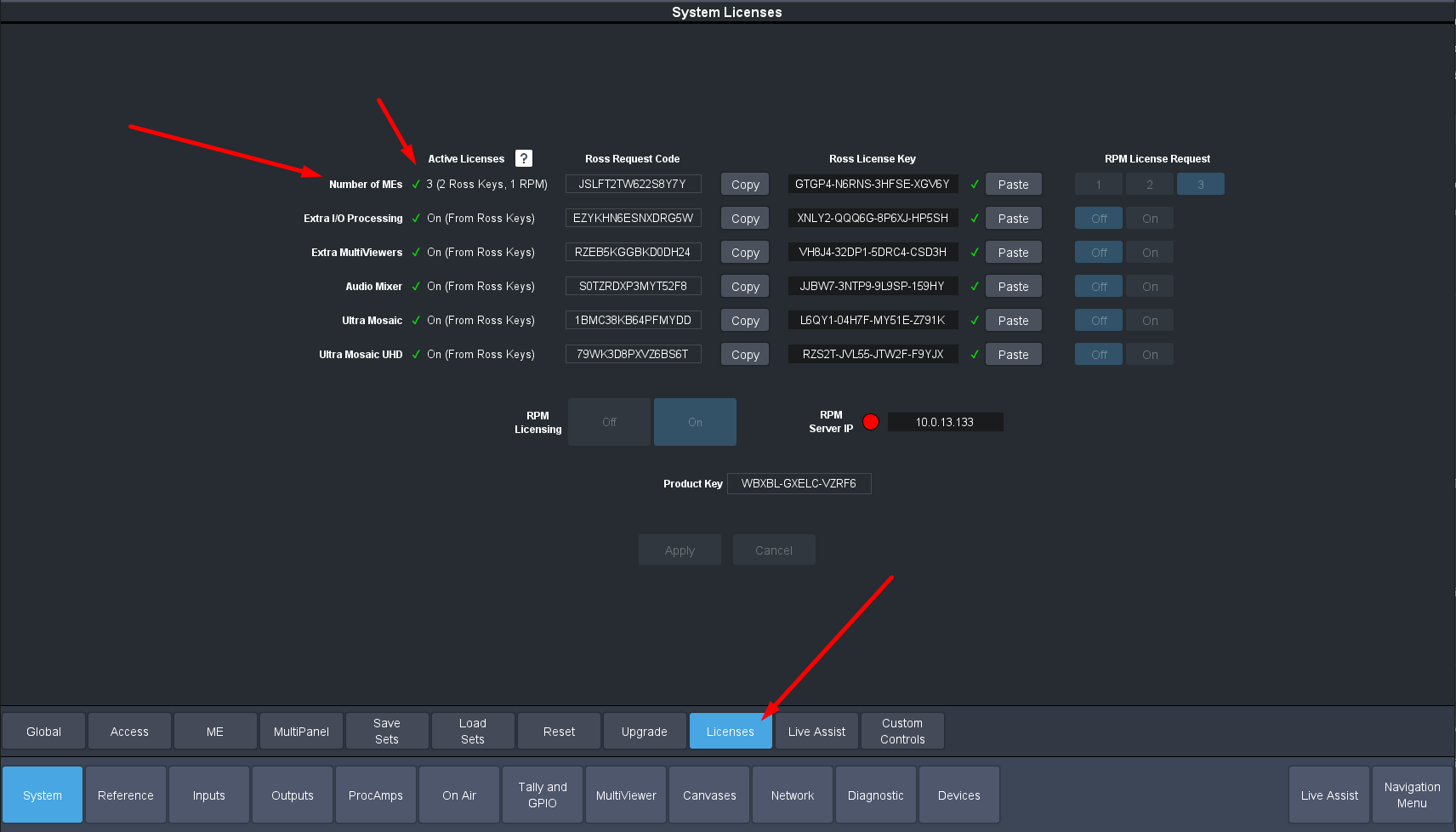This screenshot has height=832, width=1456.
Task: Click the Number of MEs license key field
Action: click(x=873, y=184)
